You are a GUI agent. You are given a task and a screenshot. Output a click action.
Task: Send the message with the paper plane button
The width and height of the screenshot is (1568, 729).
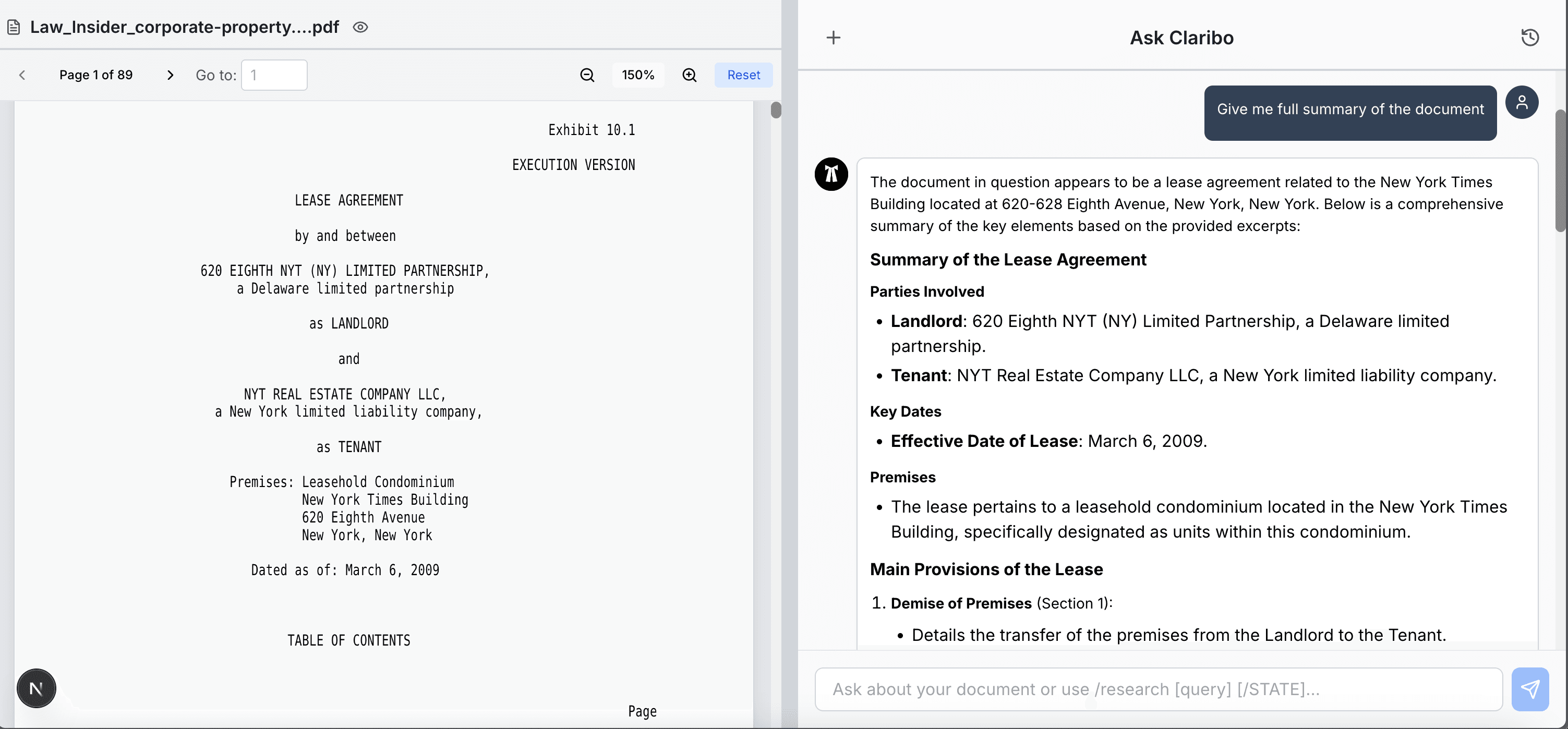point(1529,689)
